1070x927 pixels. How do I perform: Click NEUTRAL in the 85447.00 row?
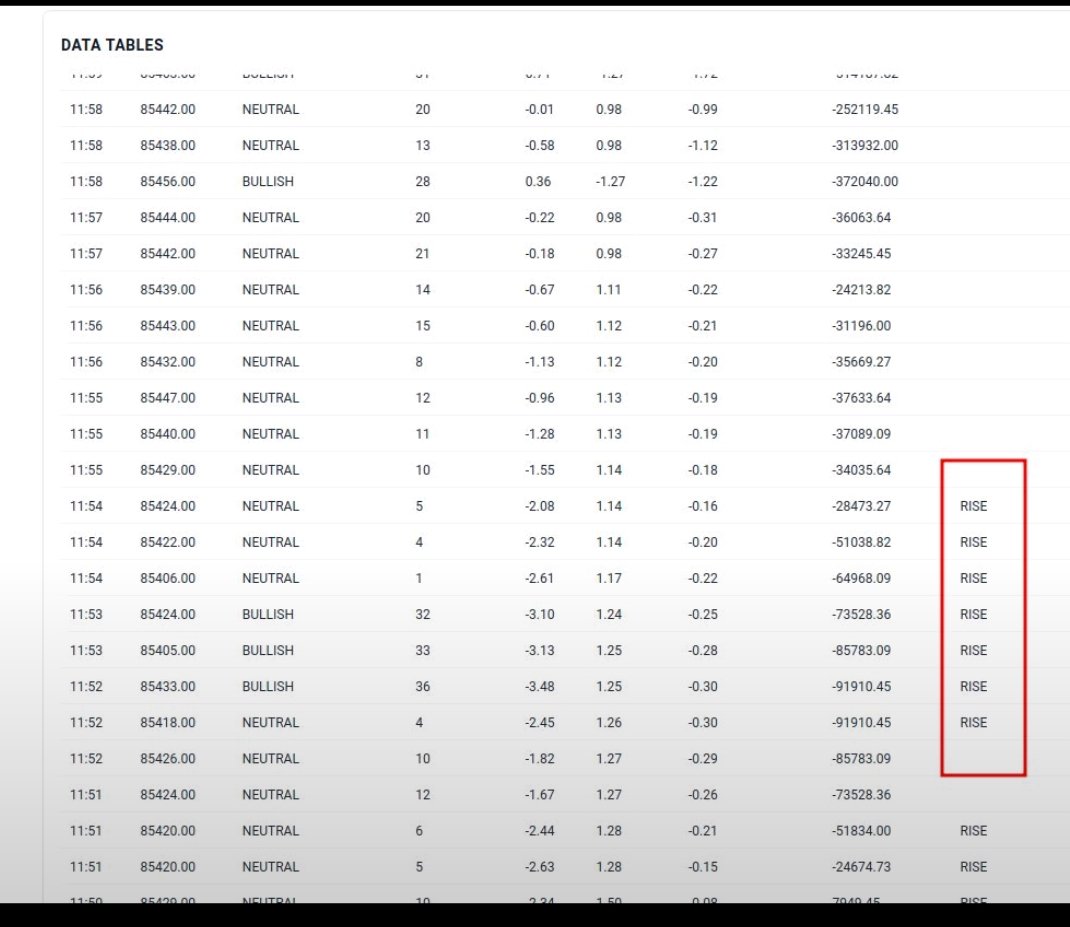pyautogui.click(x=270, y=398)
